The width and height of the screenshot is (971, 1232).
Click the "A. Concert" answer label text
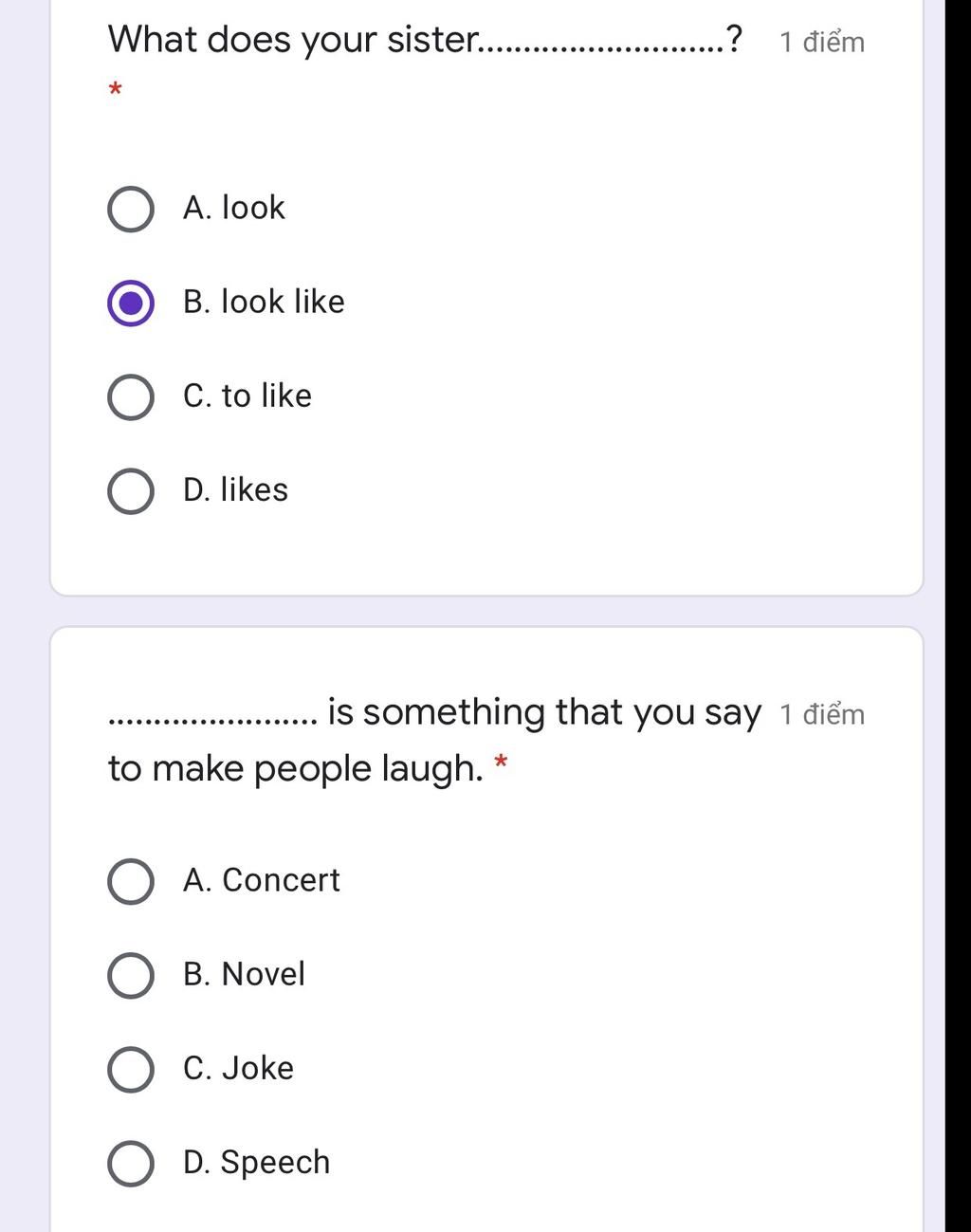(261, 881)
